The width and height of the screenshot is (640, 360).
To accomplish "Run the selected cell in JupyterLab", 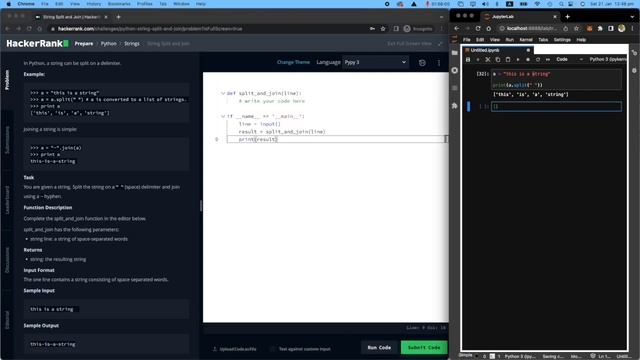I will tap(518, 60).
